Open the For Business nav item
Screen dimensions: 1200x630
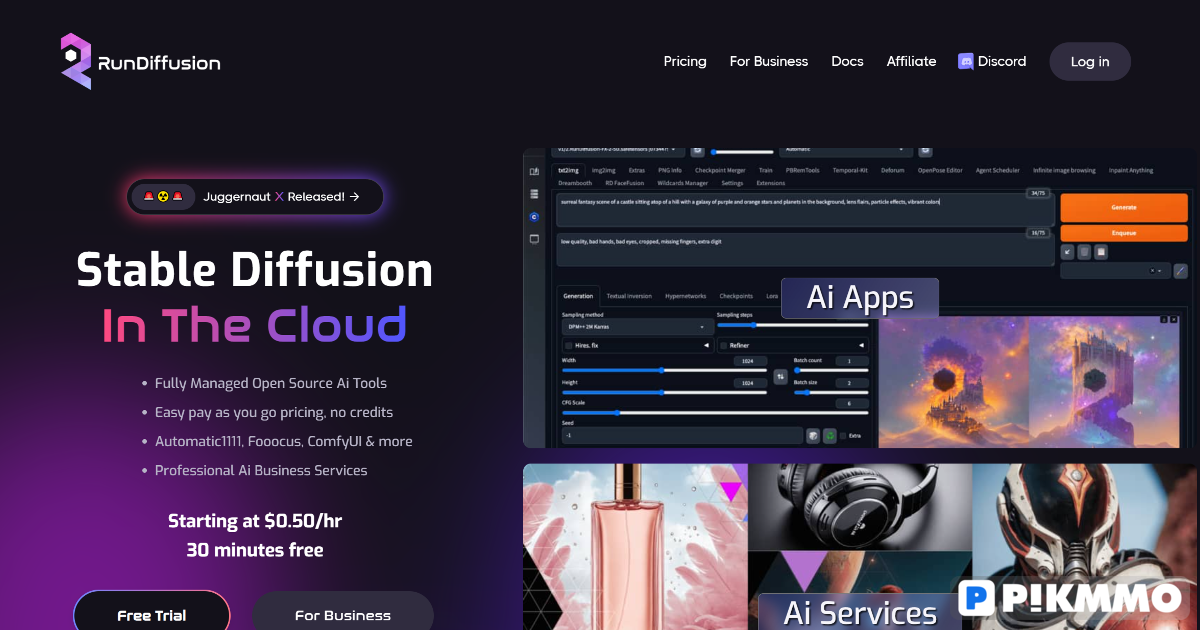tap(769, 62)
